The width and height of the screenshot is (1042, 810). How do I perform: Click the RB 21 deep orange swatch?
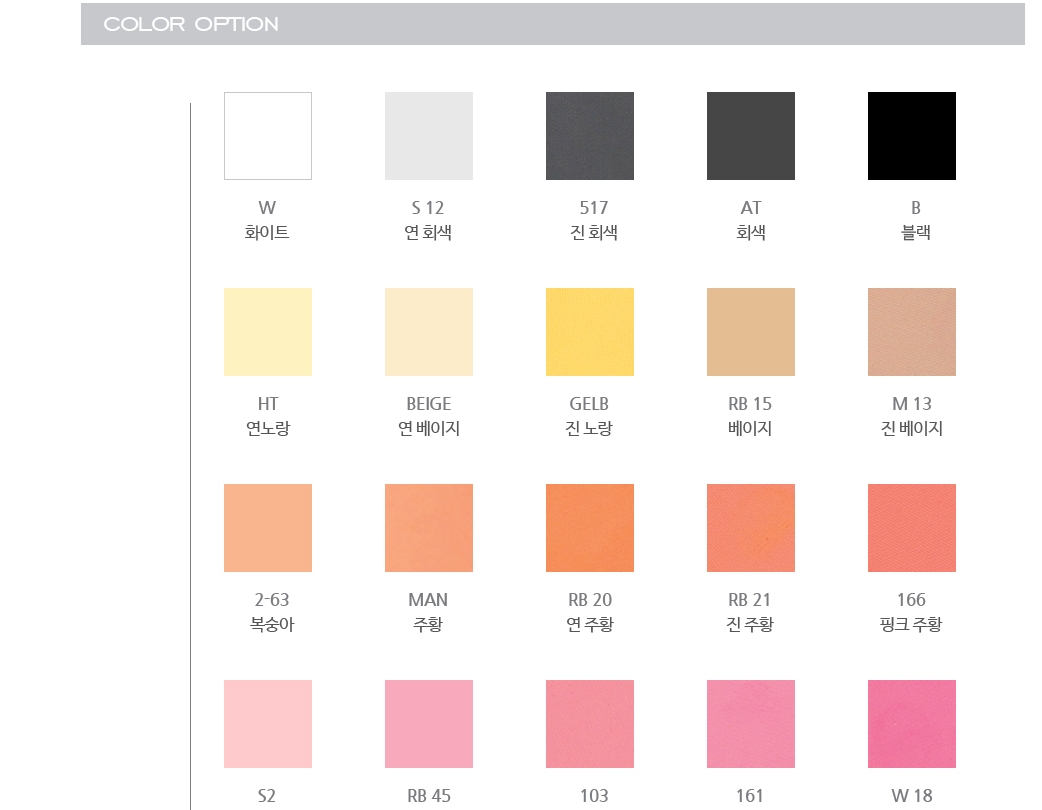coord(751,528)
